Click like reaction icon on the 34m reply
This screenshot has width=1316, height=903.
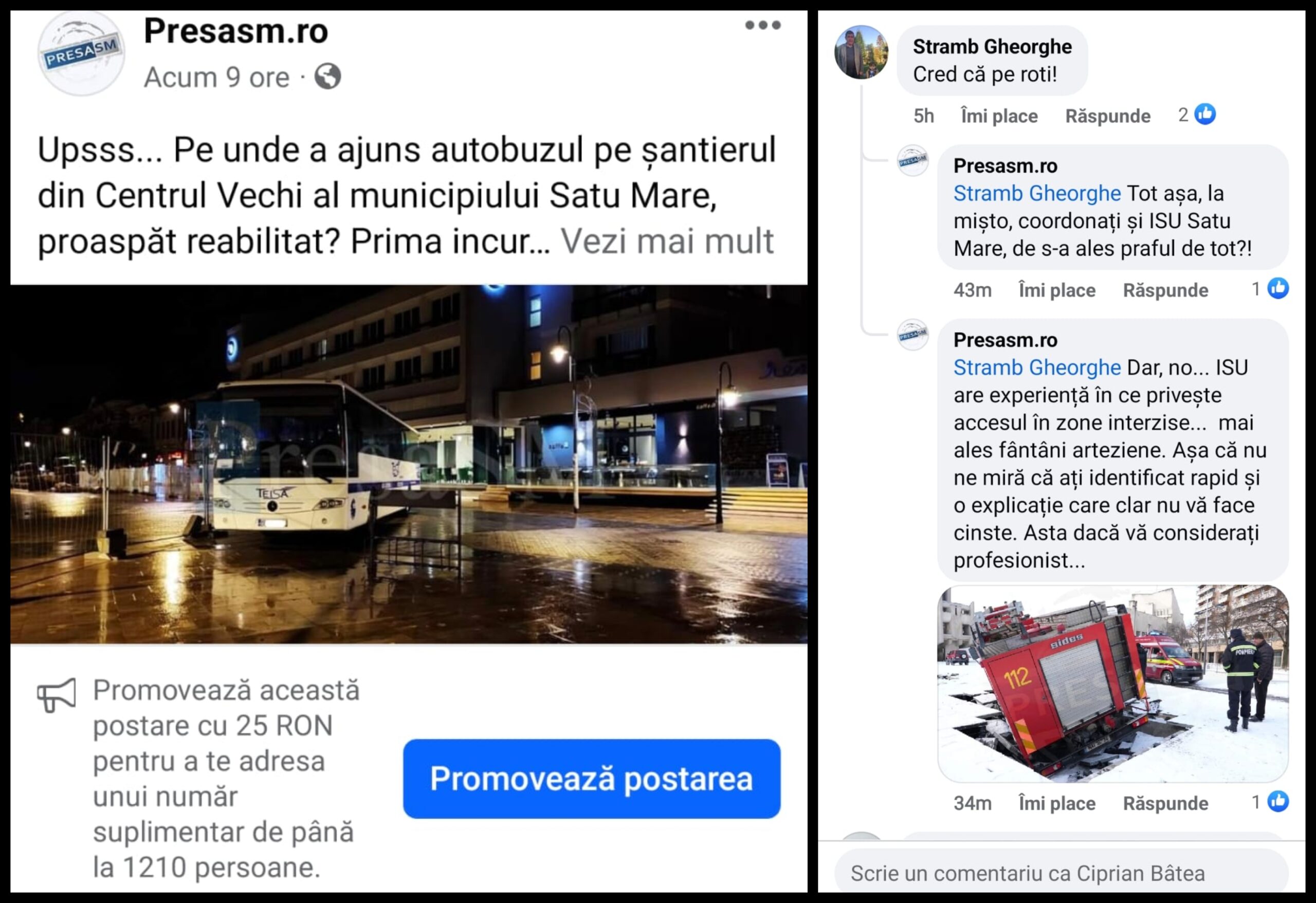tap(1277, 801)
